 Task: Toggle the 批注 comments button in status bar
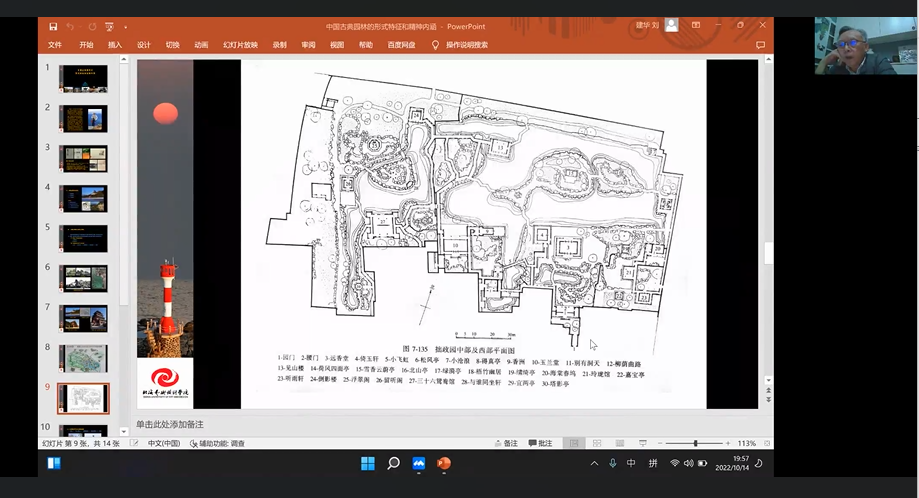click(x=539, y=443)
